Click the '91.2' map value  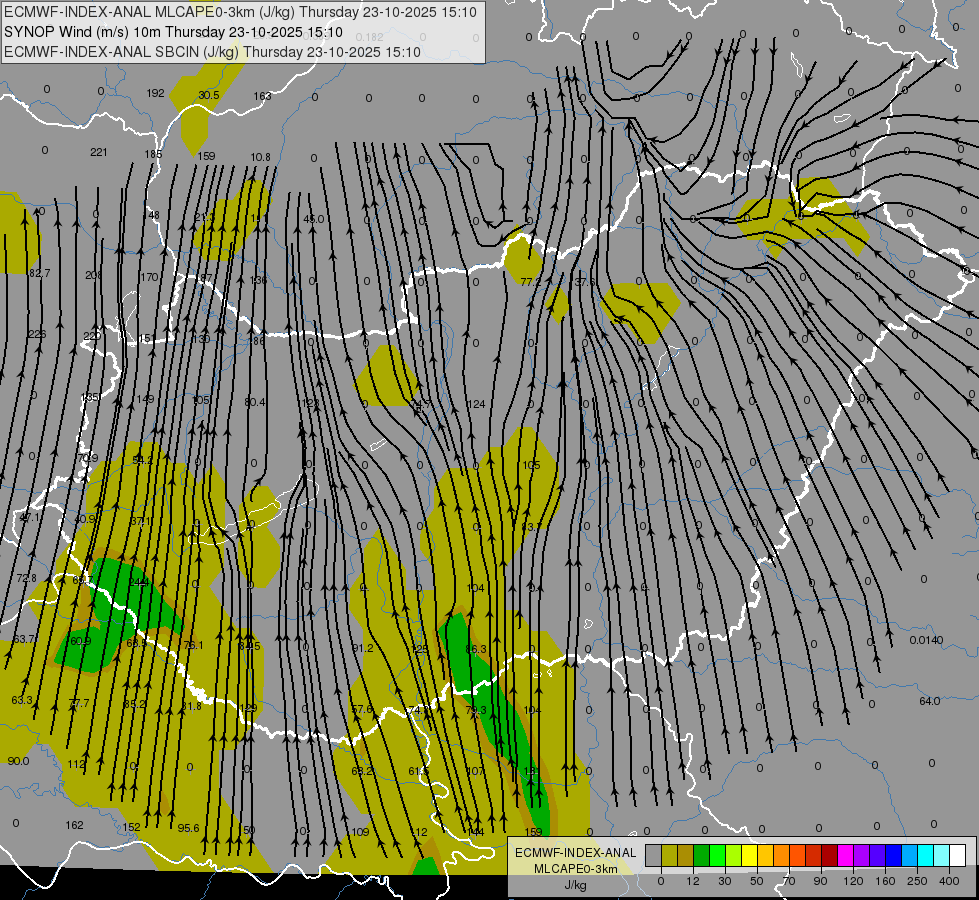[x=363, y=648]
